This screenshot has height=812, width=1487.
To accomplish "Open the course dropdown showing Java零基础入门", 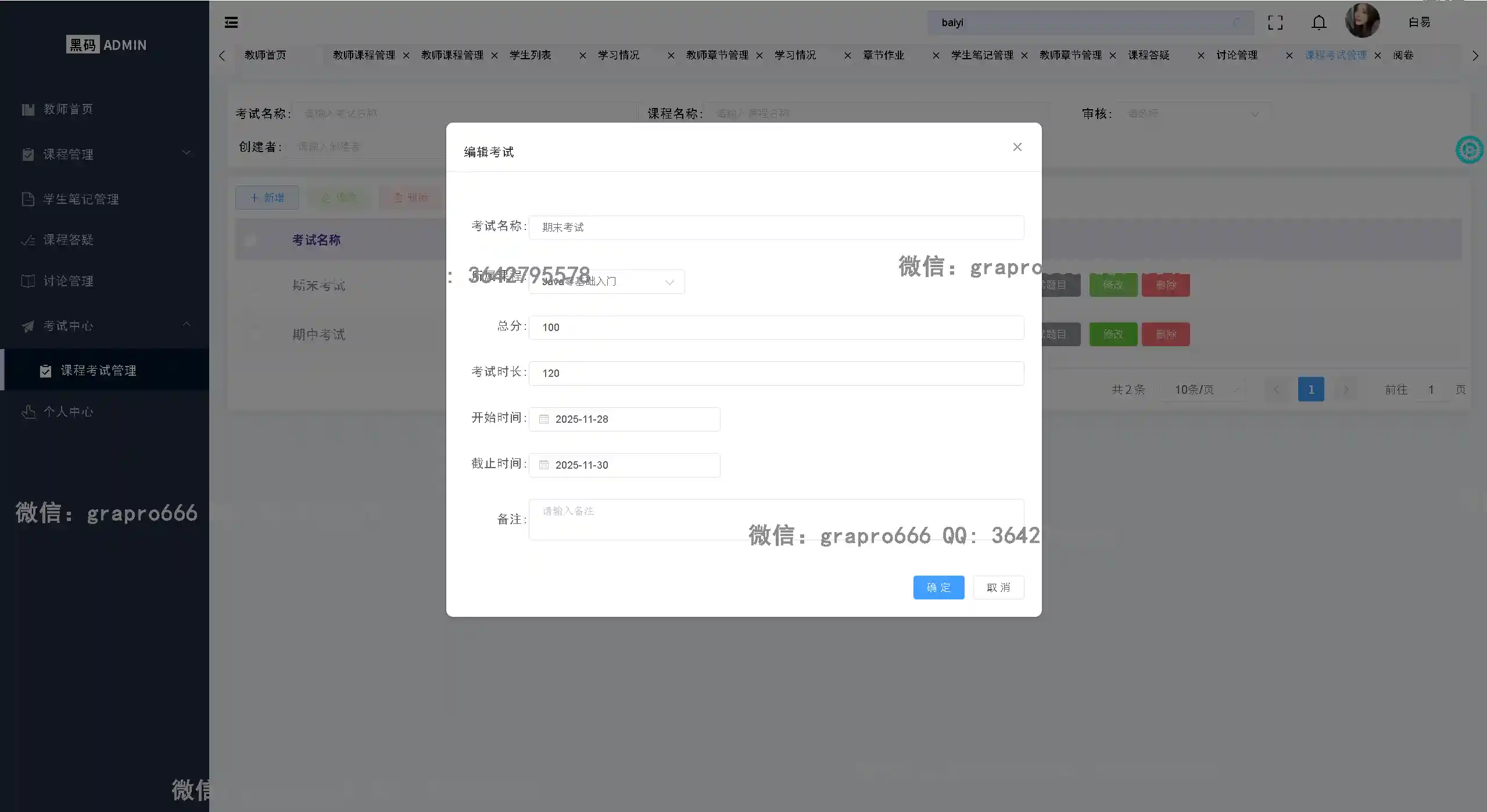I will [606, 282].
